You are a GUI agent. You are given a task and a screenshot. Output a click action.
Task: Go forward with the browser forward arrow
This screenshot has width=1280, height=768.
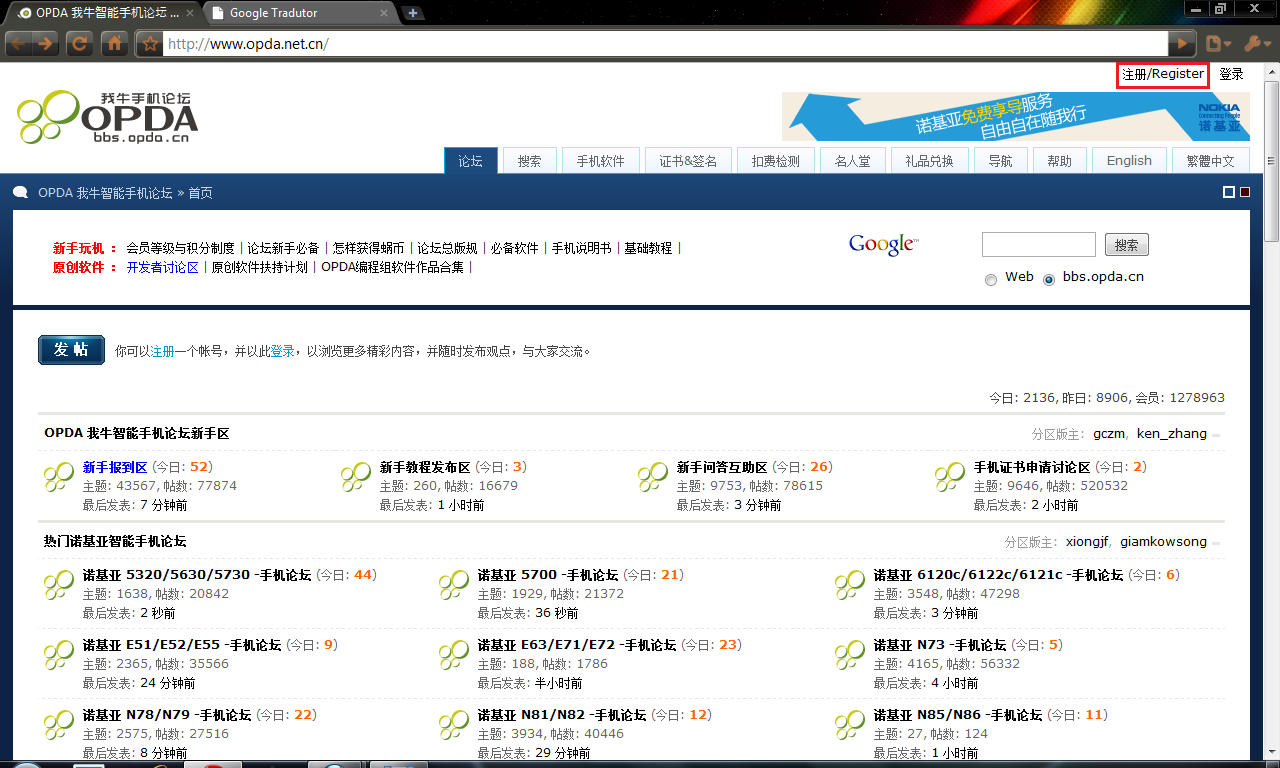[x=45, y=44]
